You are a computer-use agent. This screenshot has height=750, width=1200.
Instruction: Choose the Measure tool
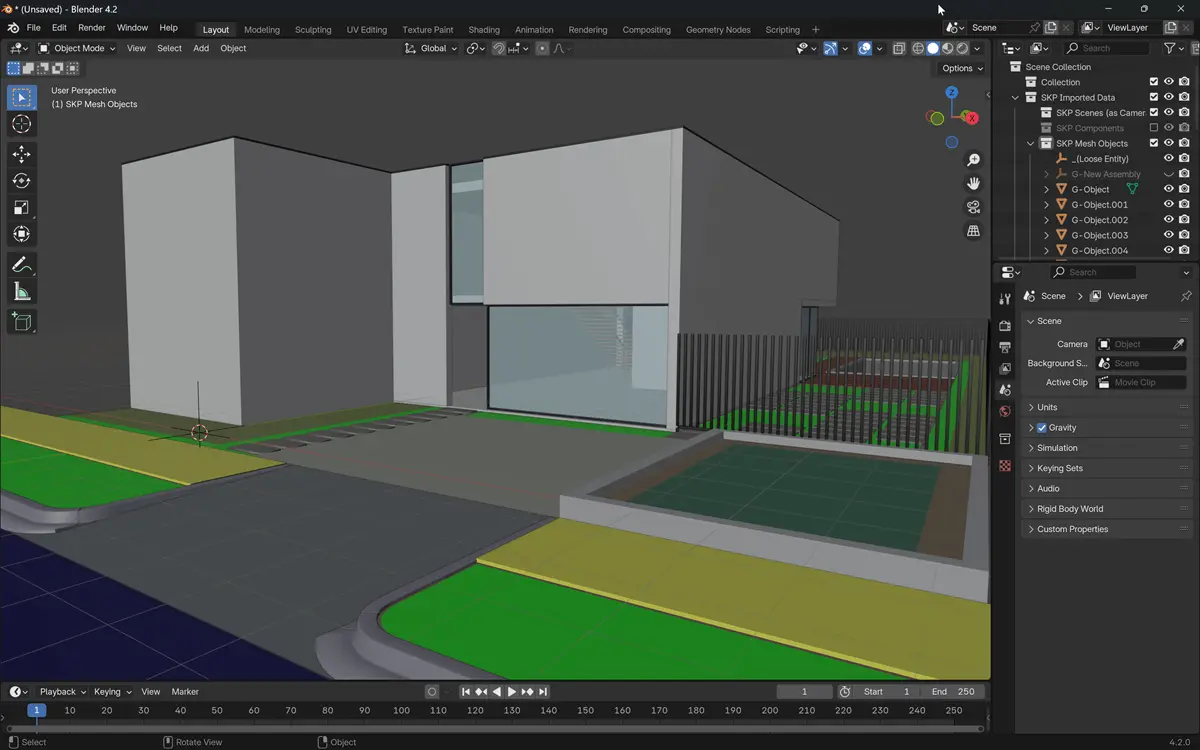[x=21, y=292]
